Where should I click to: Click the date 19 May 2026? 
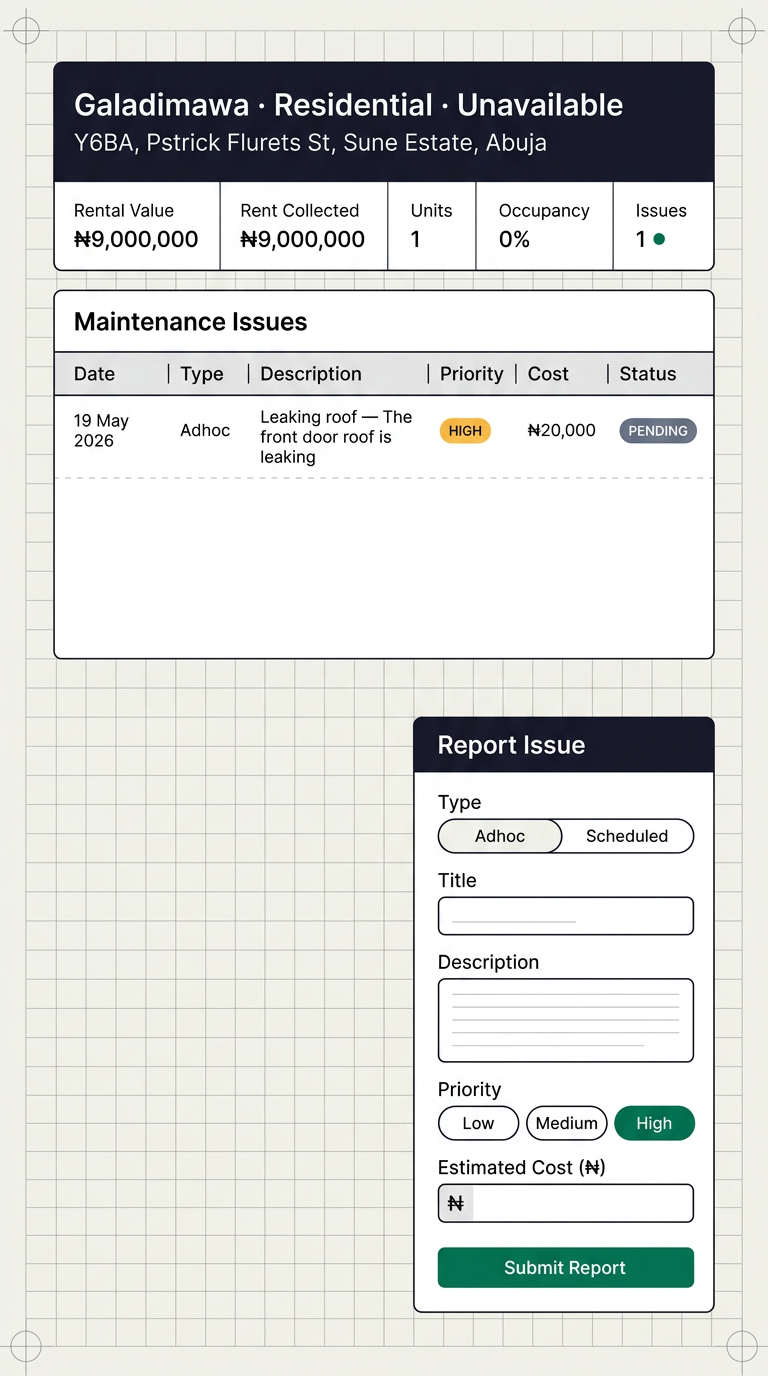(x=101, y=431)
